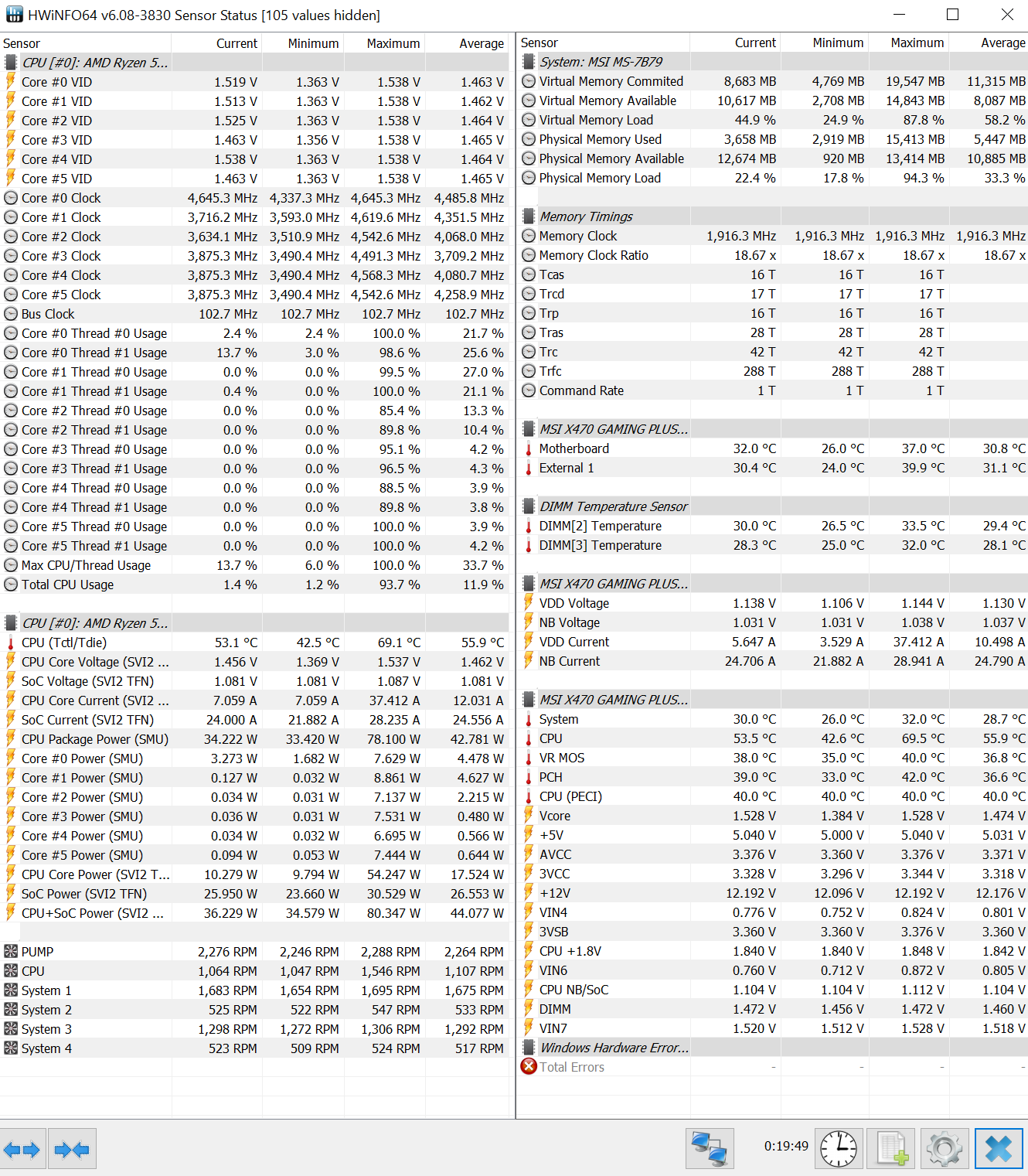Select the Trfc timing row

[772, 371]
